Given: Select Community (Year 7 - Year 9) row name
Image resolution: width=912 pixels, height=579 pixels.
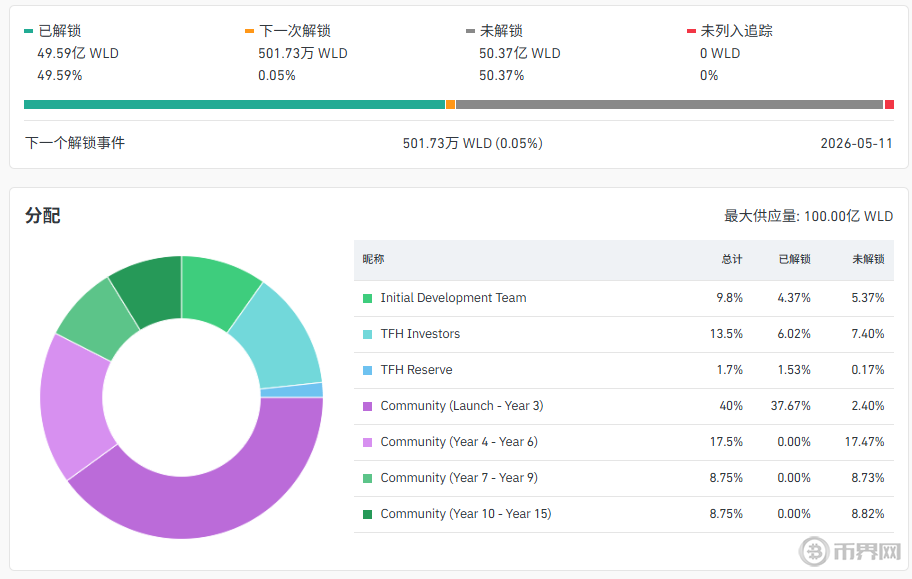Looking at the screenshot, I should point(459,478).
